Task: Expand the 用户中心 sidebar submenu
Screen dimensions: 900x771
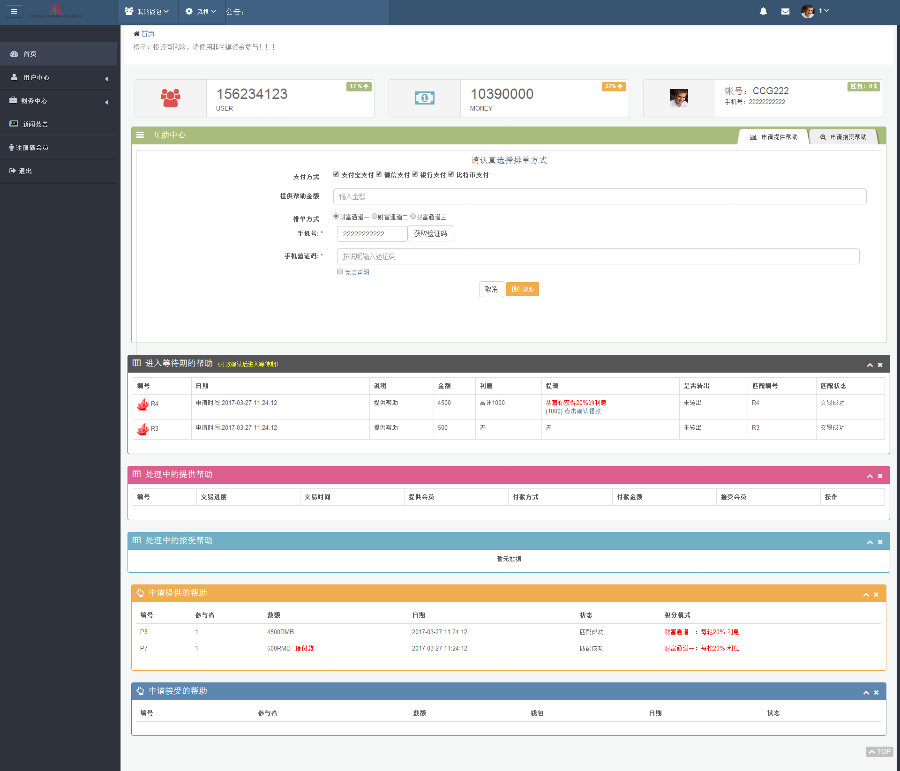Action: tap(58, 77)
